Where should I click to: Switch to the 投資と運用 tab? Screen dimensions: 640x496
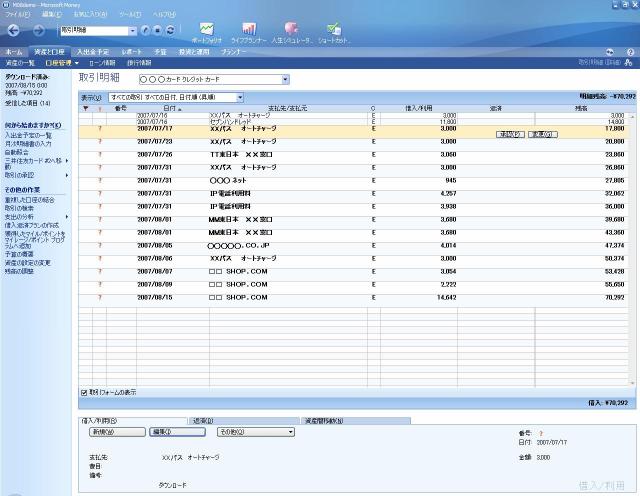[194, 52]
